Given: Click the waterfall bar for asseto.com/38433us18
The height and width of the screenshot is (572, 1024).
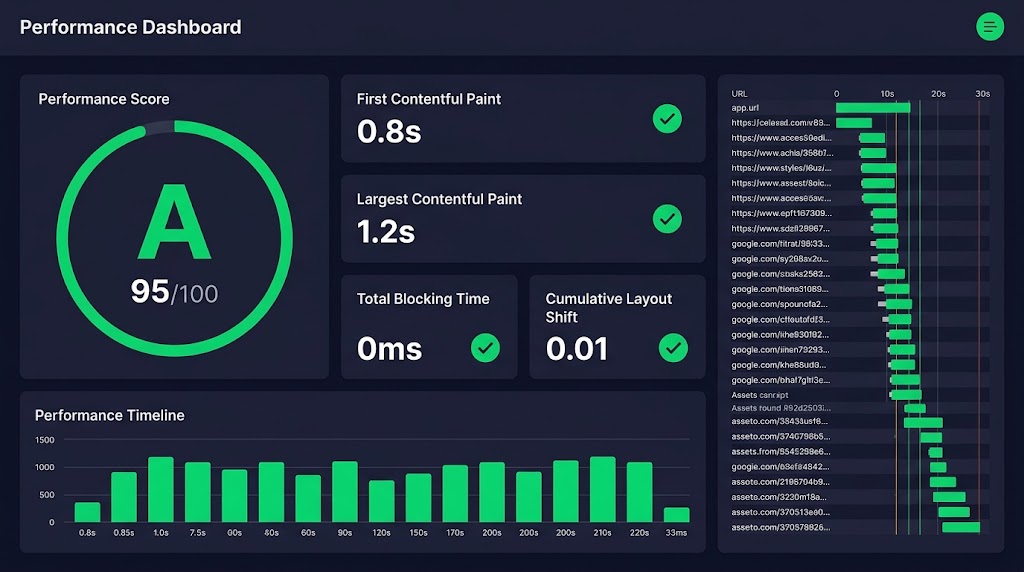Looking at the screenshot, I should 923,422.
